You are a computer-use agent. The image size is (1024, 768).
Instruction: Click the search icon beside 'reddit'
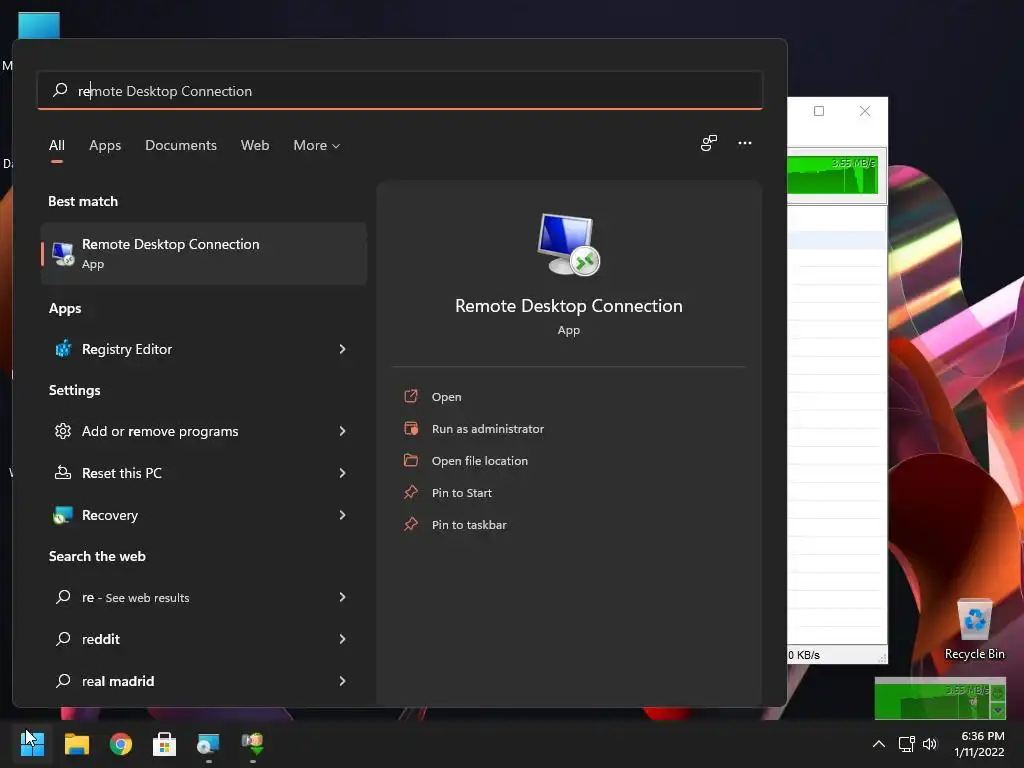[x=63, y=639]
